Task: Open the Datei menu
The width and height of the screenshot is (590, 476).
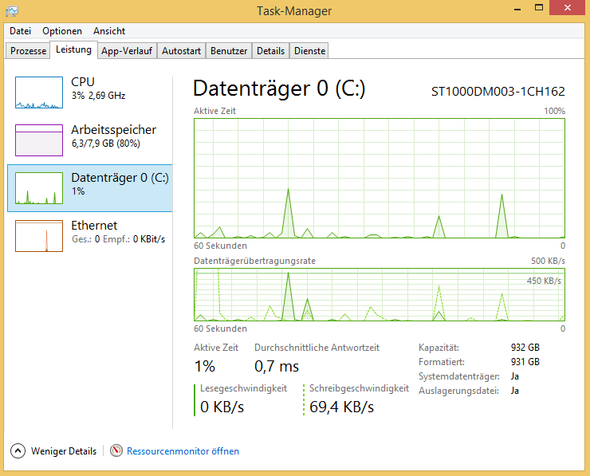Action: 20,31
